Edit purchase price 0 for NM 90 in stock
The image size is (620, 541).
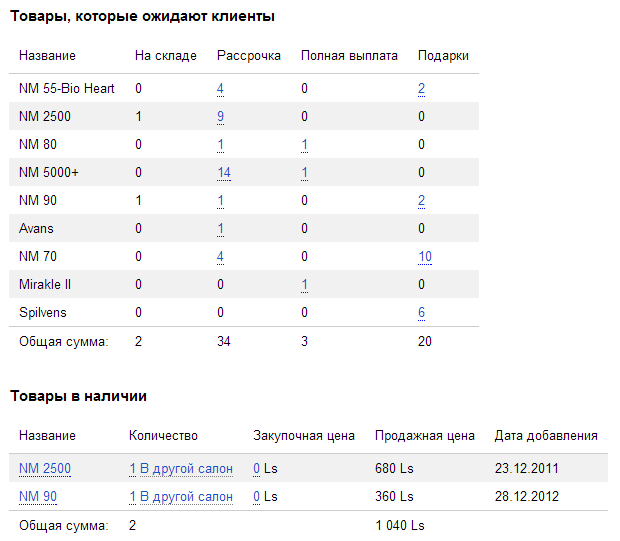(257, 496)
